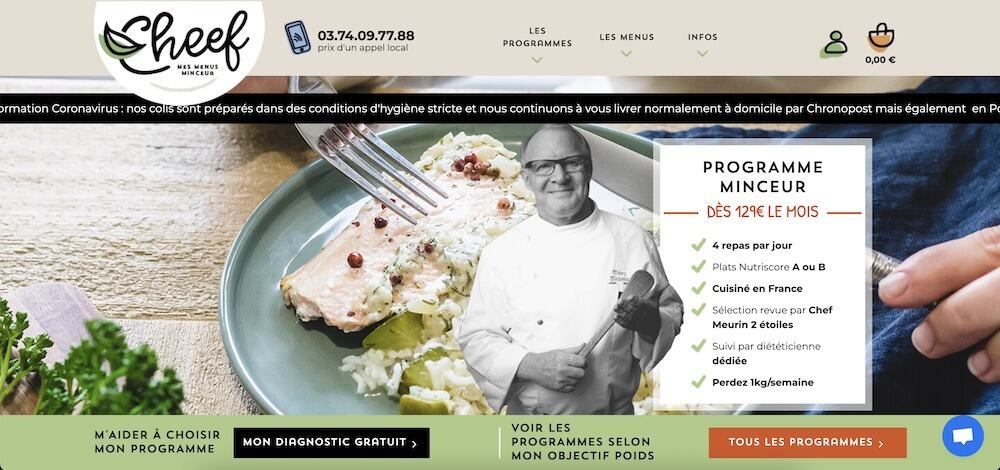The height and width of the screenshot is (470, 1000).
Task: Open the user account icon
Action: click(x=834, y=43)
